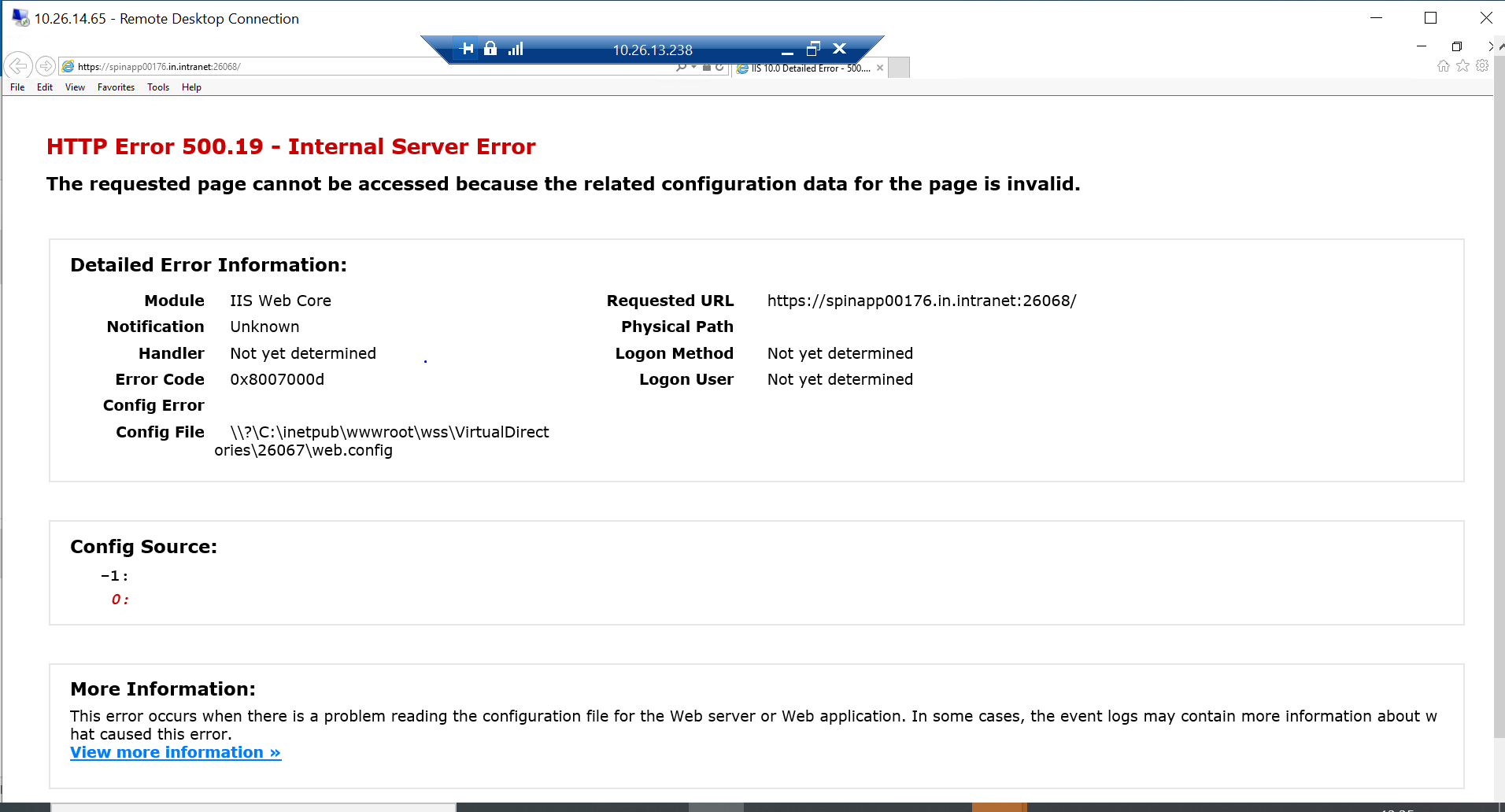Open the File menu
This screenshot has height=812, width=1505.
(17, 87)
